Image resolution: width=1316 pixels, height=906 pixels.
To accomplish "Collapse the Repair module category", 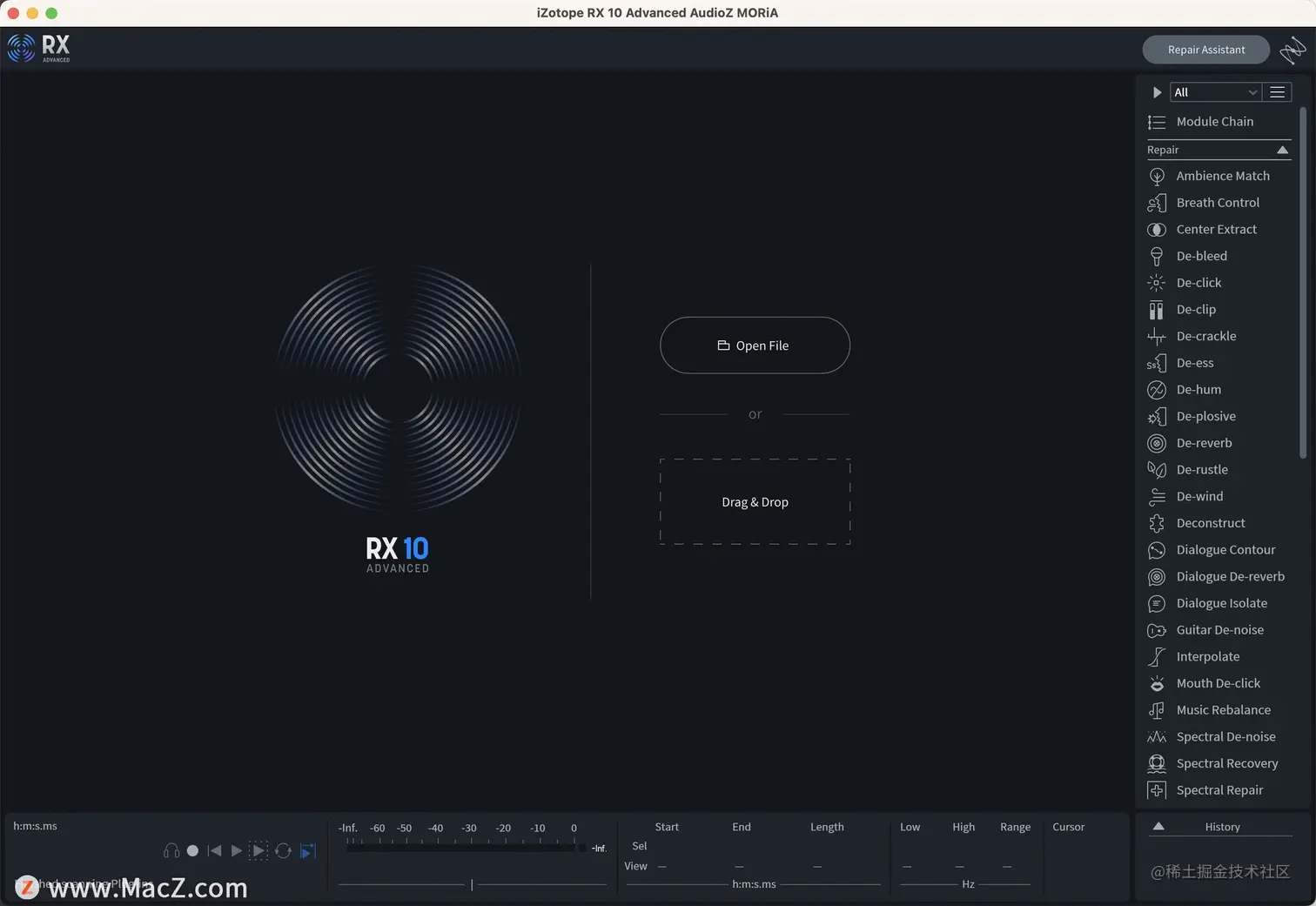I will coord(1282,150).
